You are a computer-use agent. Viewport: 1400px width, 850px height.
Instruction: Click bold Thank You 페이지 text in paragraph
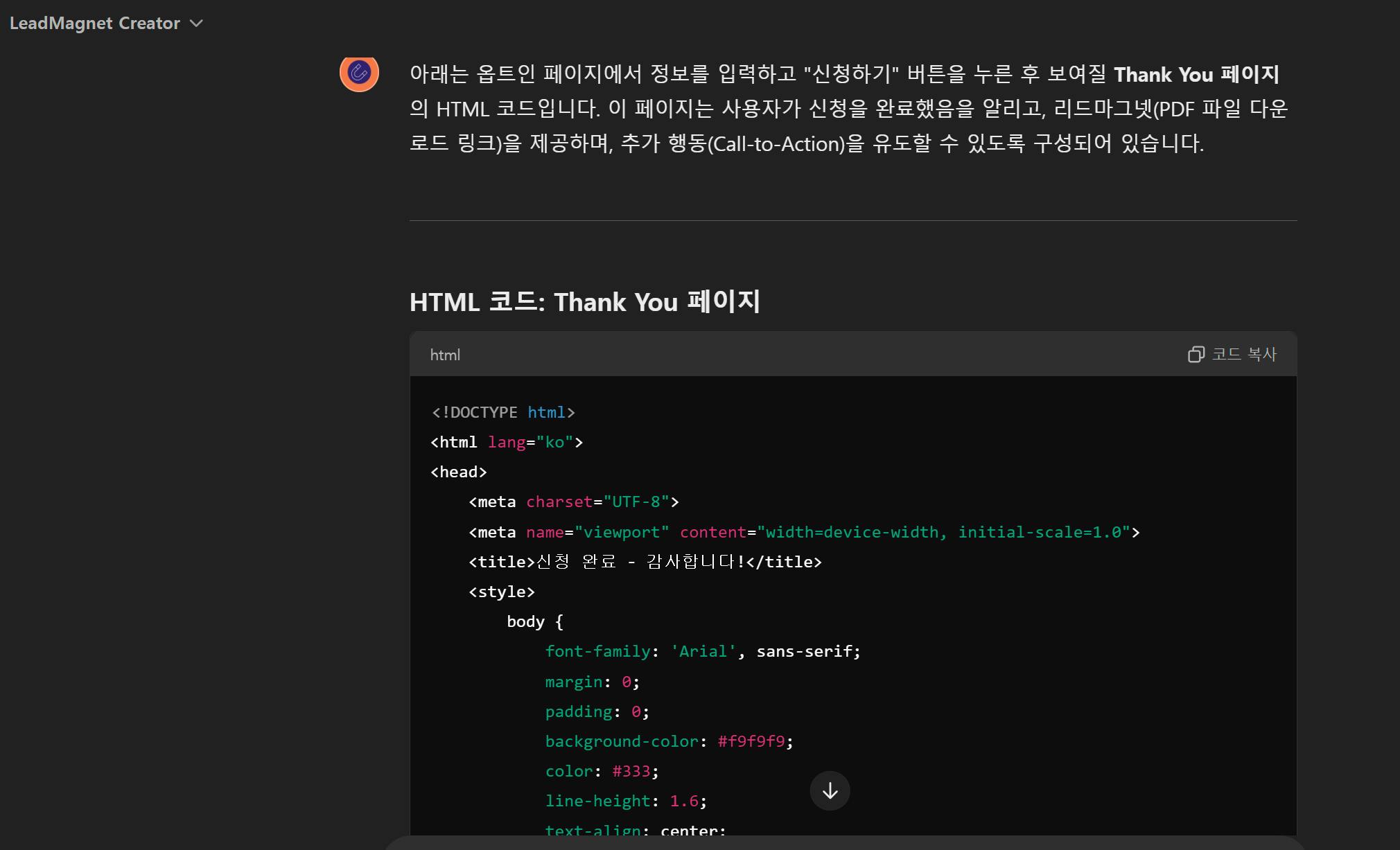coord(1196,74)
